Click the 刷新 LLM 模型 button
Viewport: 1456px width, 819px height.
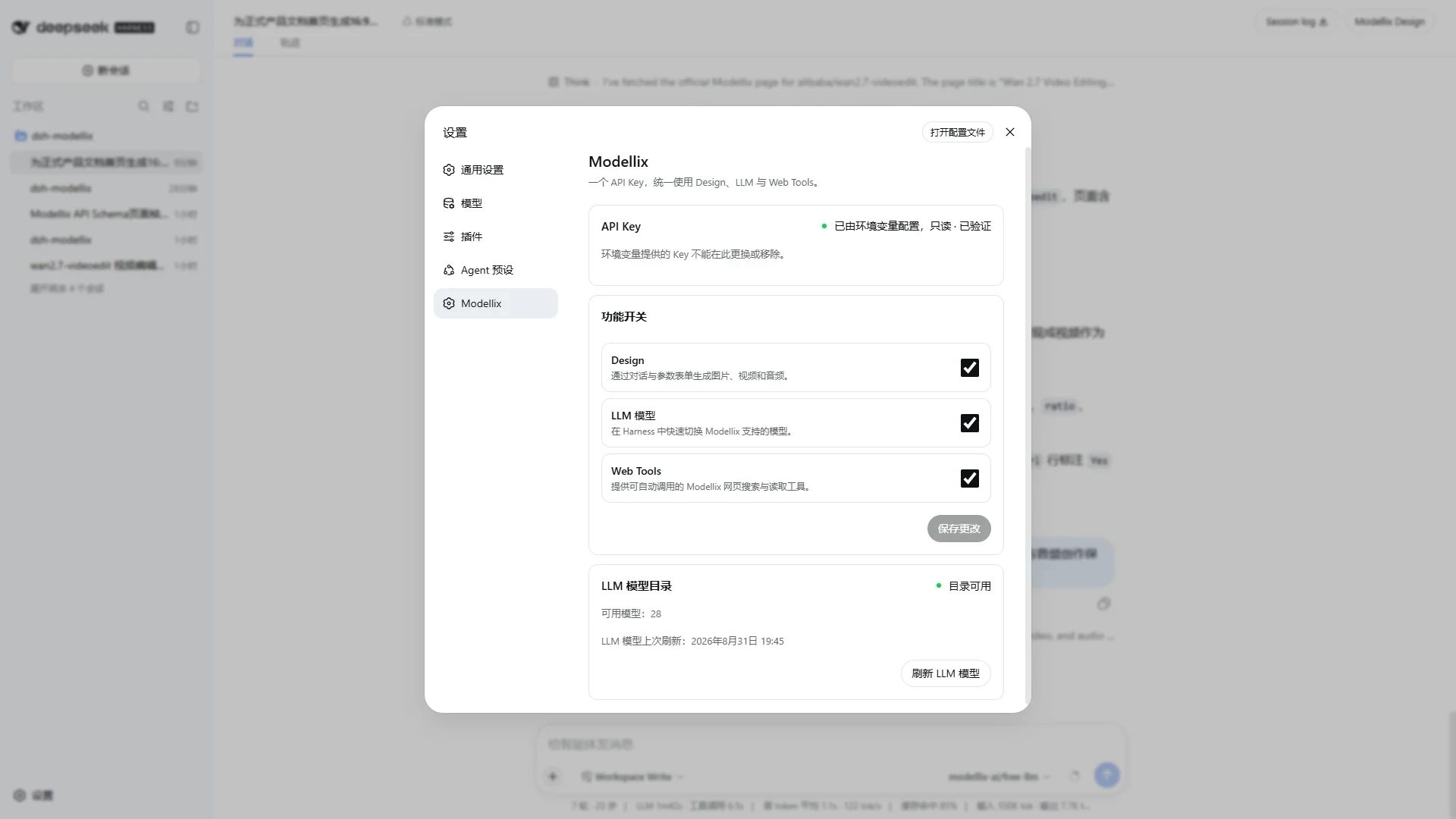coord(946,673)
